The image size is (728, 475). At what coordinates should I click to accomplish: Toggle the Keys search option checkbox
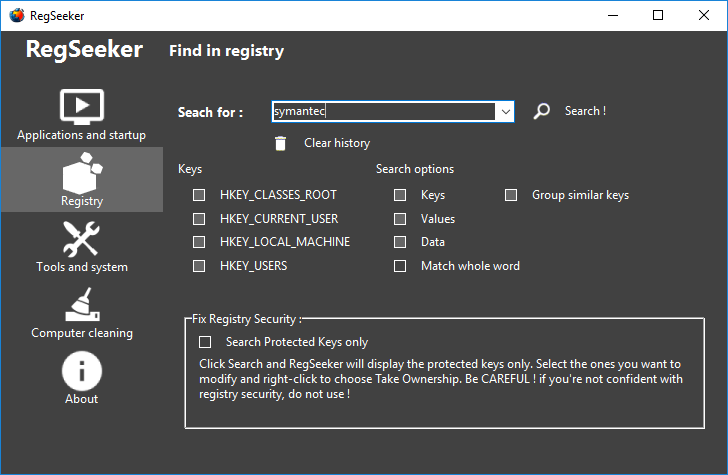click(x=400, y=195)
